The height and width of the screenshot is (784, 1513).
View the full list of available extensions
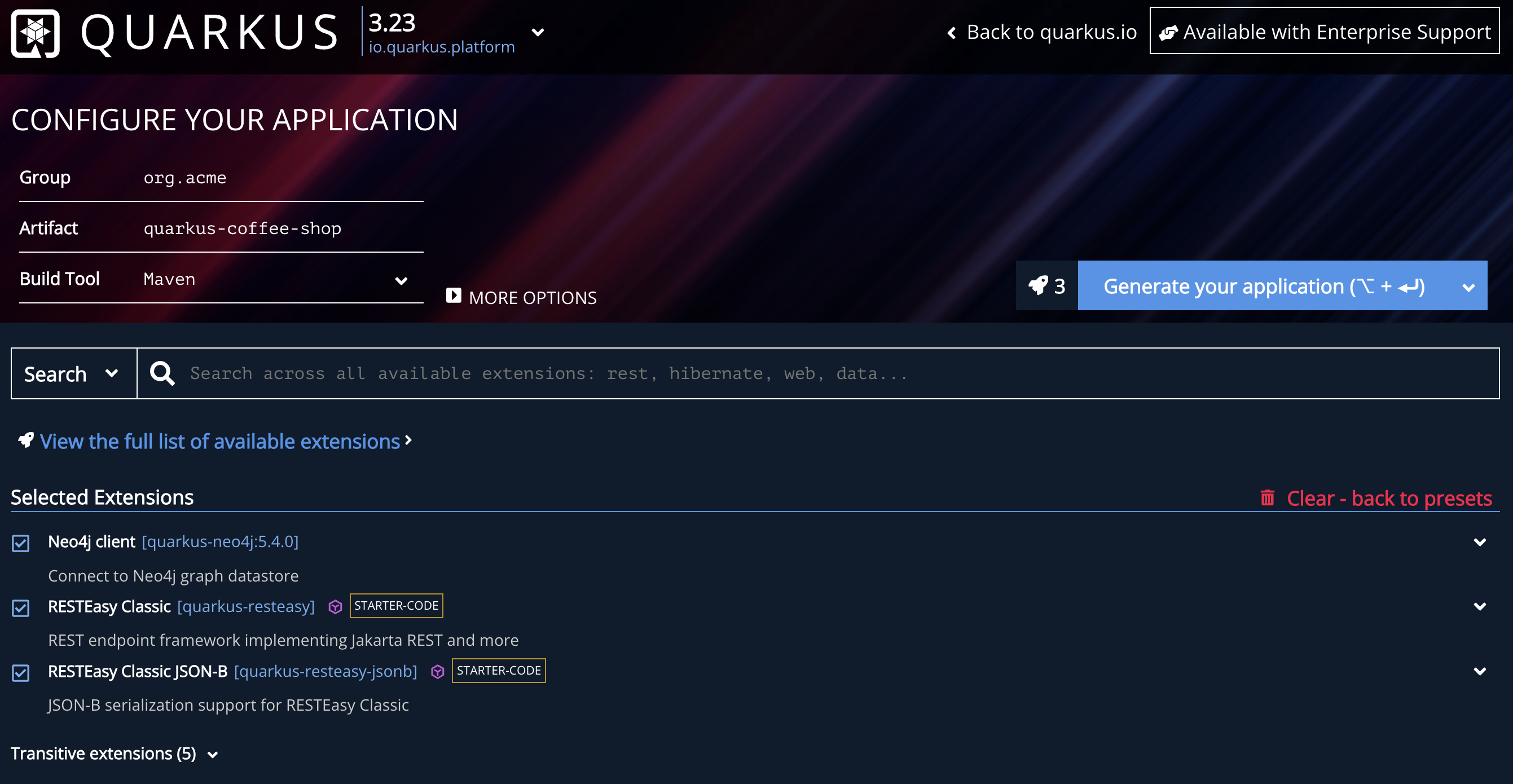pyautogui.click(x=219, y=441)
